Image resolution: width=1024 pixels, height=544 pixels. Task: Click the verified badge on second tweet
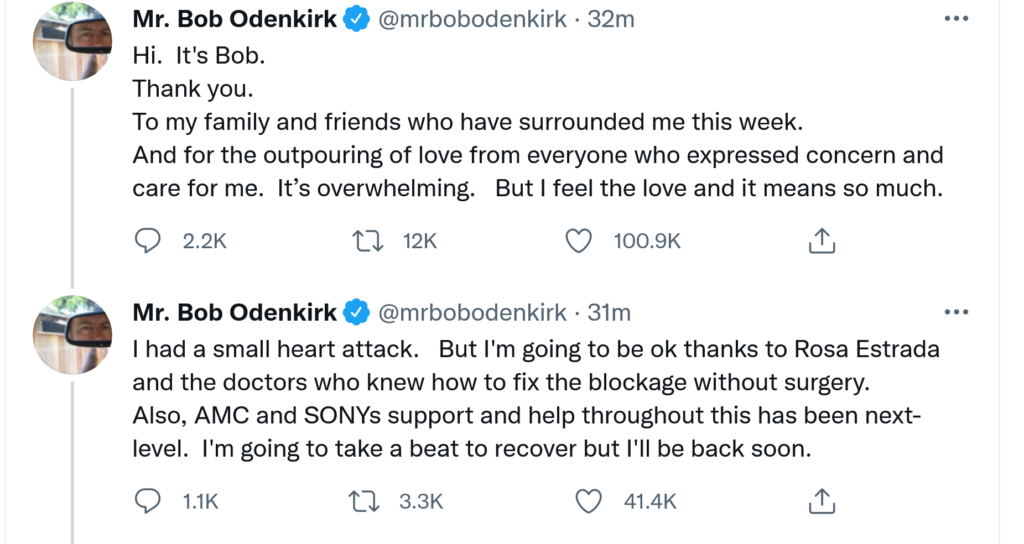(x=356, y=313)
